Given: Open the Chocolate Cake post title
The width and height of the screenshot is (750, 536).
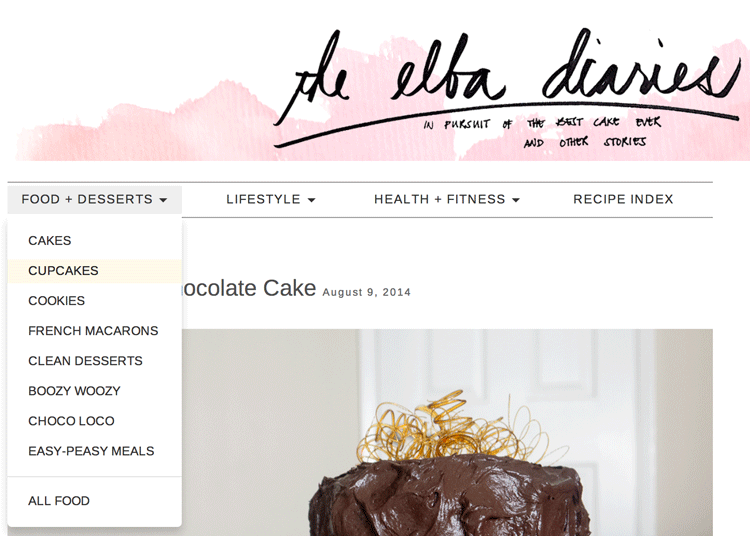Looking at the screenshot, I should pos(249,288).
